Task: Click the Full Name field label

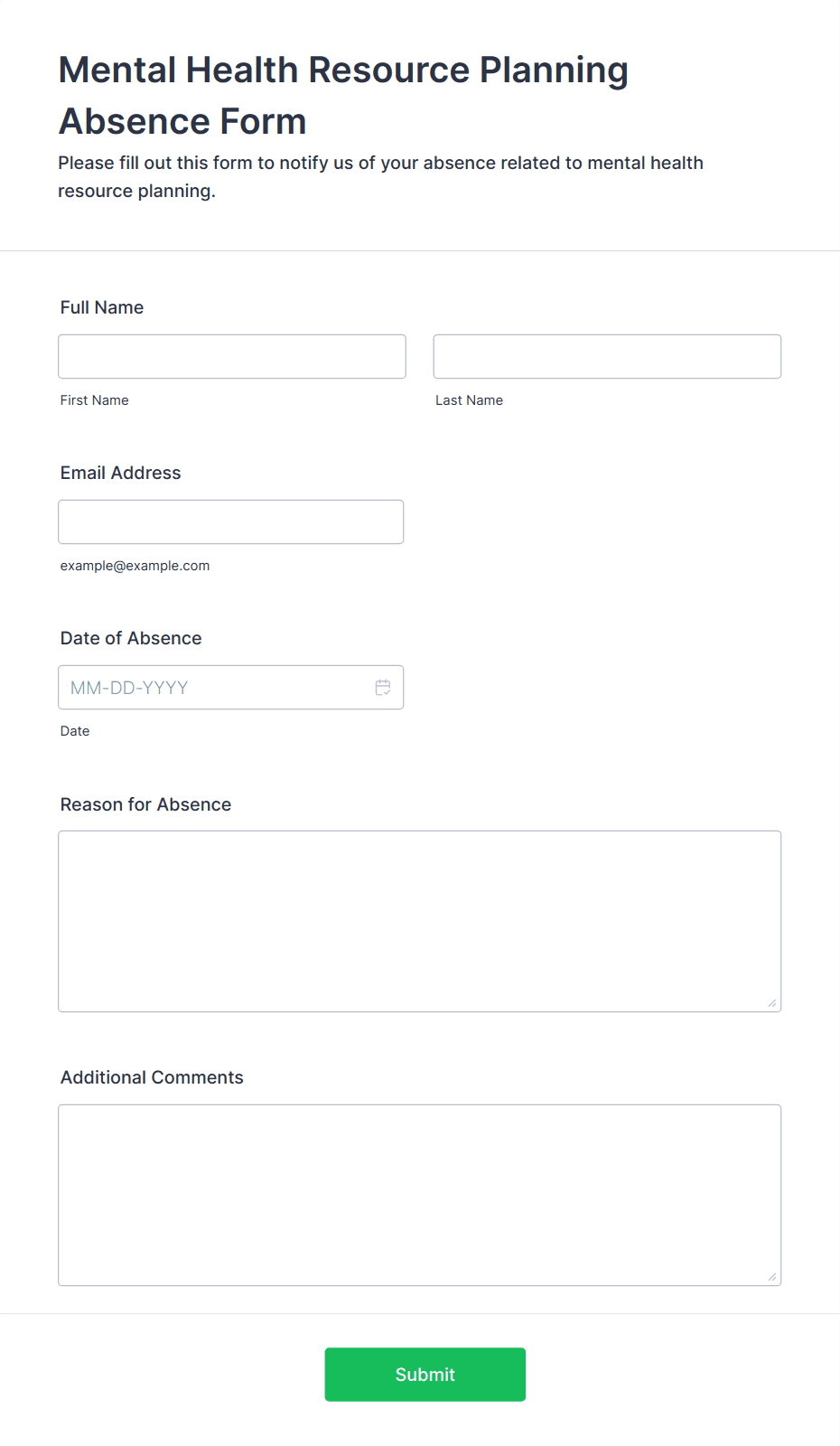Action: [x=102, y=307]
